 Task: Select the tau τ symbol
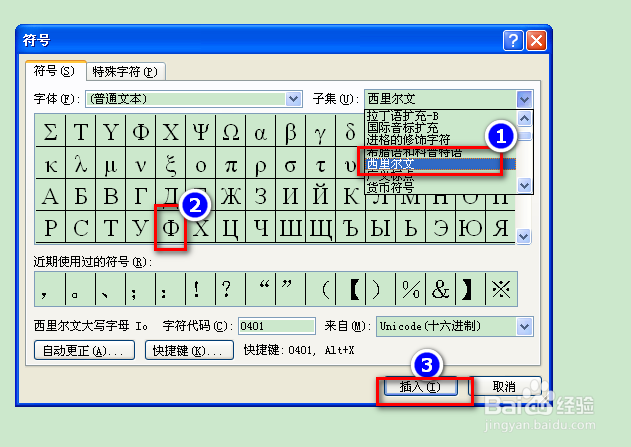(x=320, y=164)
